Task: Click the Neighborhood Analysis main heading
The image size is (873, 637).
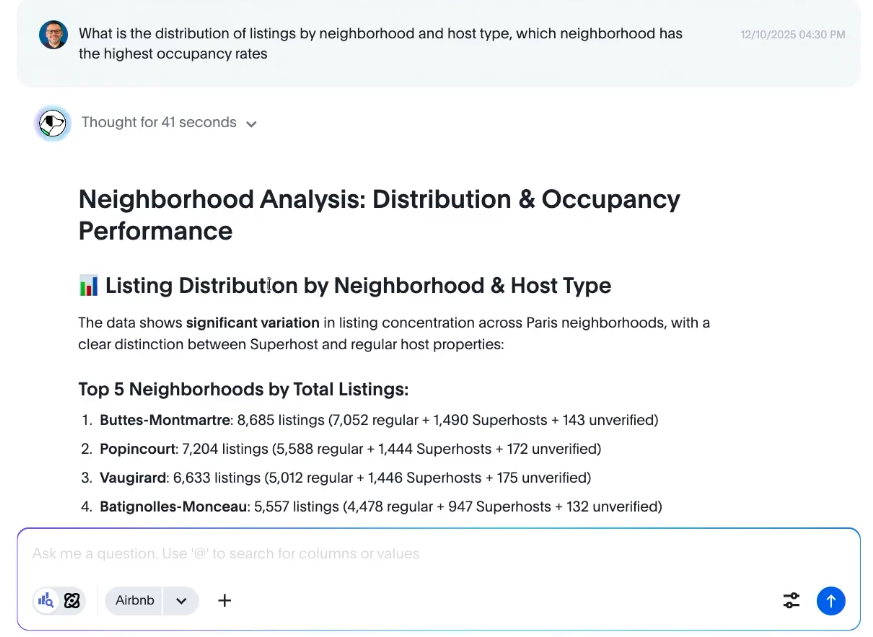Action: (379, 214)
